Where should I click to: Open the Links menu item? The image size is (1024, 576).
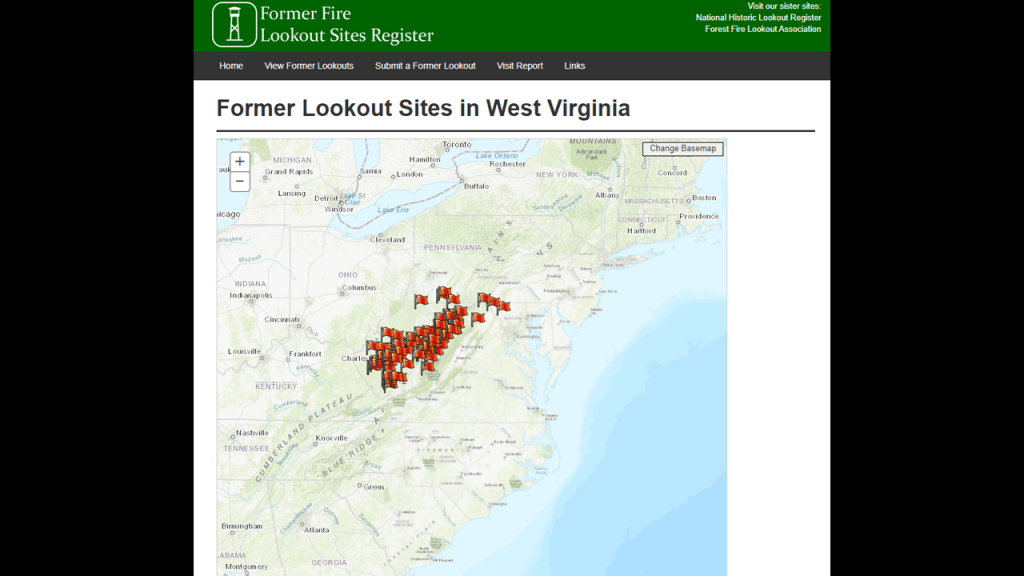coord(574,66)
